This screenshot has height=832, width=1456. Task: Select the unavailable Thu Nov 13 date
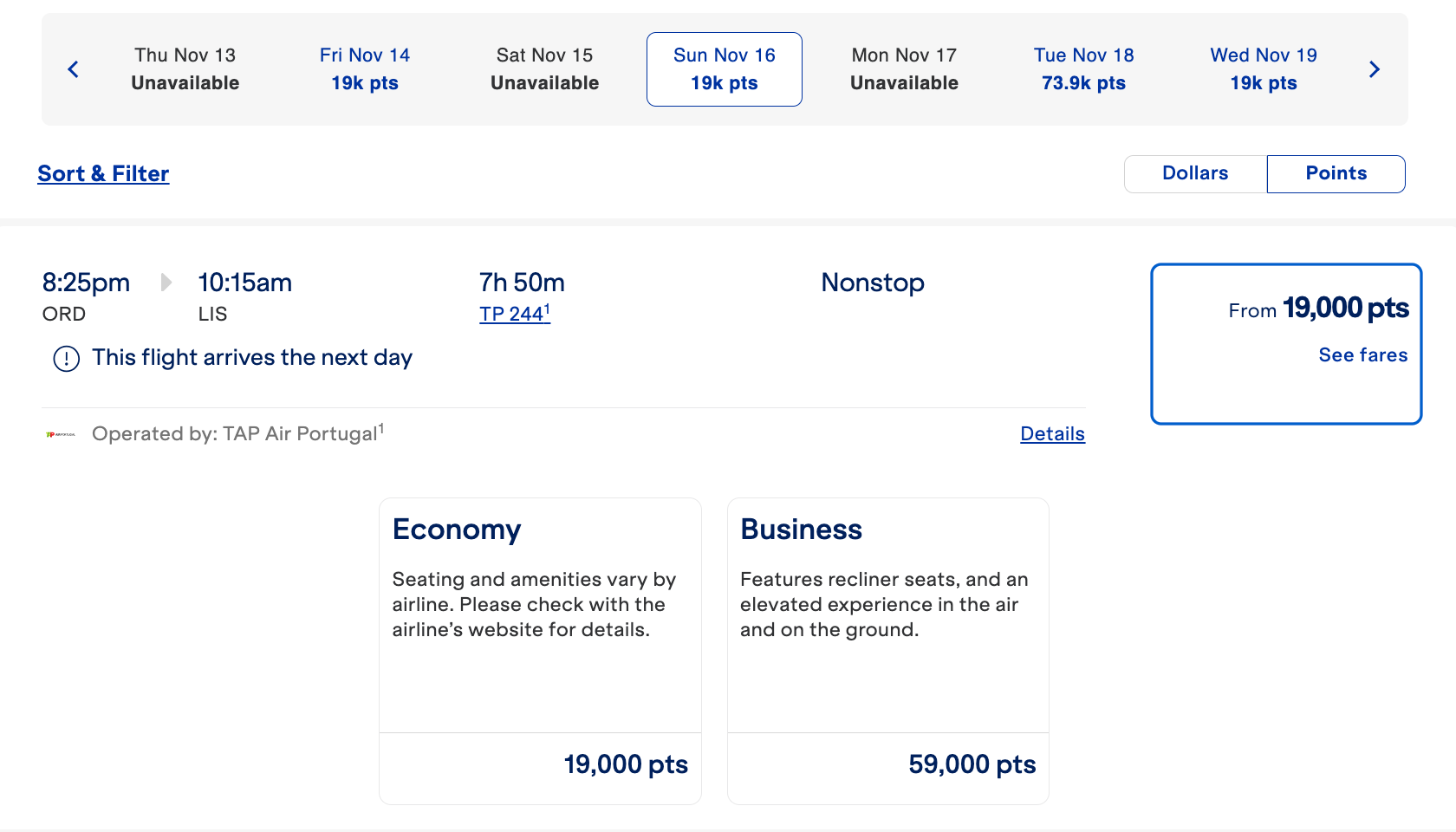click(x=185, y=69)
